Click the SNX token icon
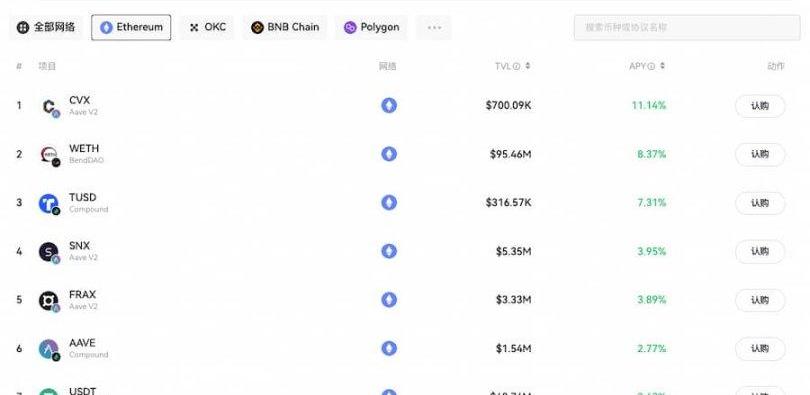The image size is (810, 395). point(50,252)
